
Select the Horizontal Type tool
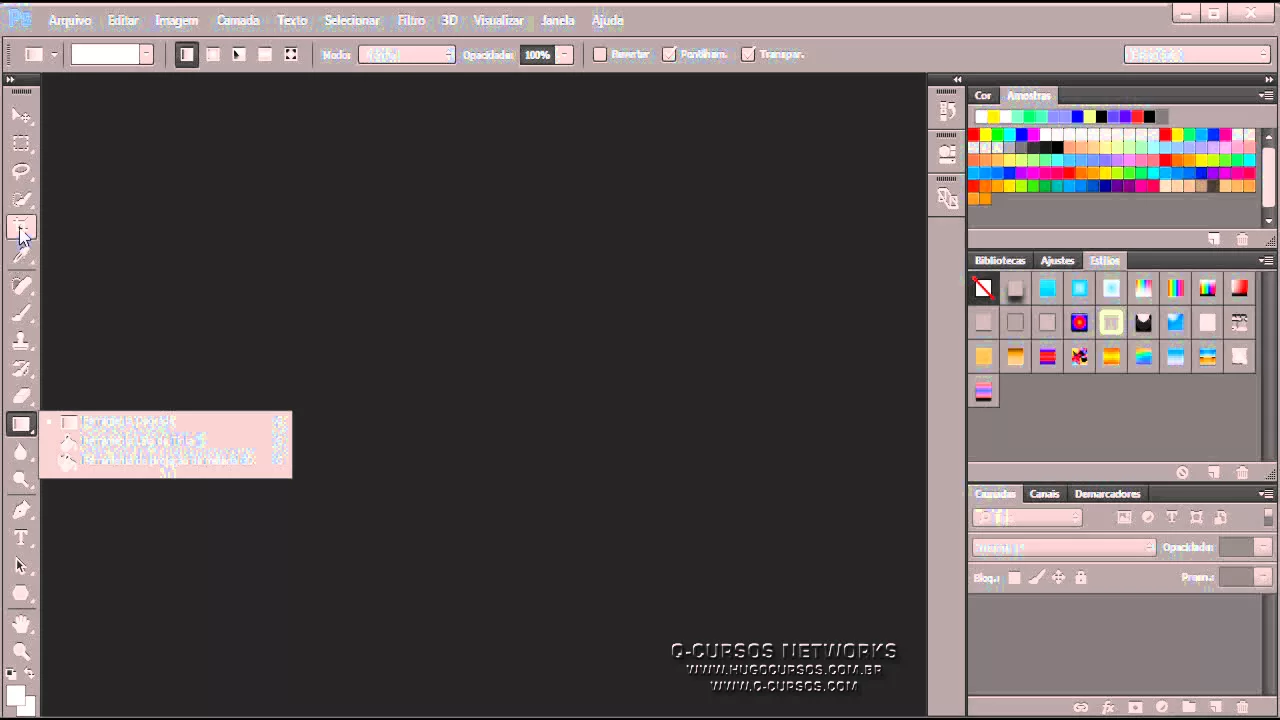click(x=21, y=538)
